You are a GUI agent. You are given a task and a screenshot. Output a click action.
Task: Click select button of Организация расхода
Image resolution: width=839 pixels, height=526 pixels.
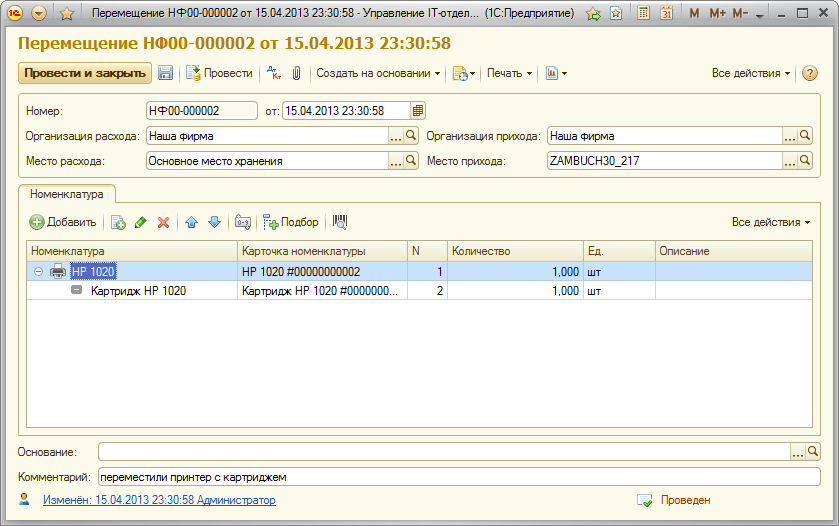point(396,136)
